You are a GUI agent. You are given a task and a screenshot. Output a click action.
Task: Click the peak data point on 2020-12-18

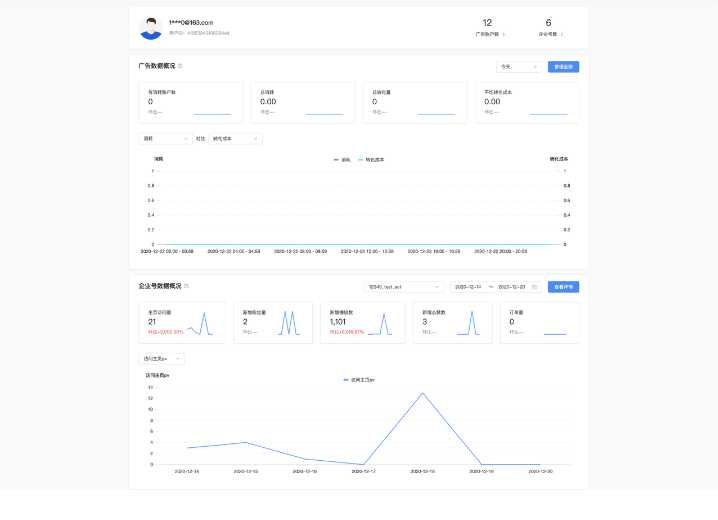423,393
